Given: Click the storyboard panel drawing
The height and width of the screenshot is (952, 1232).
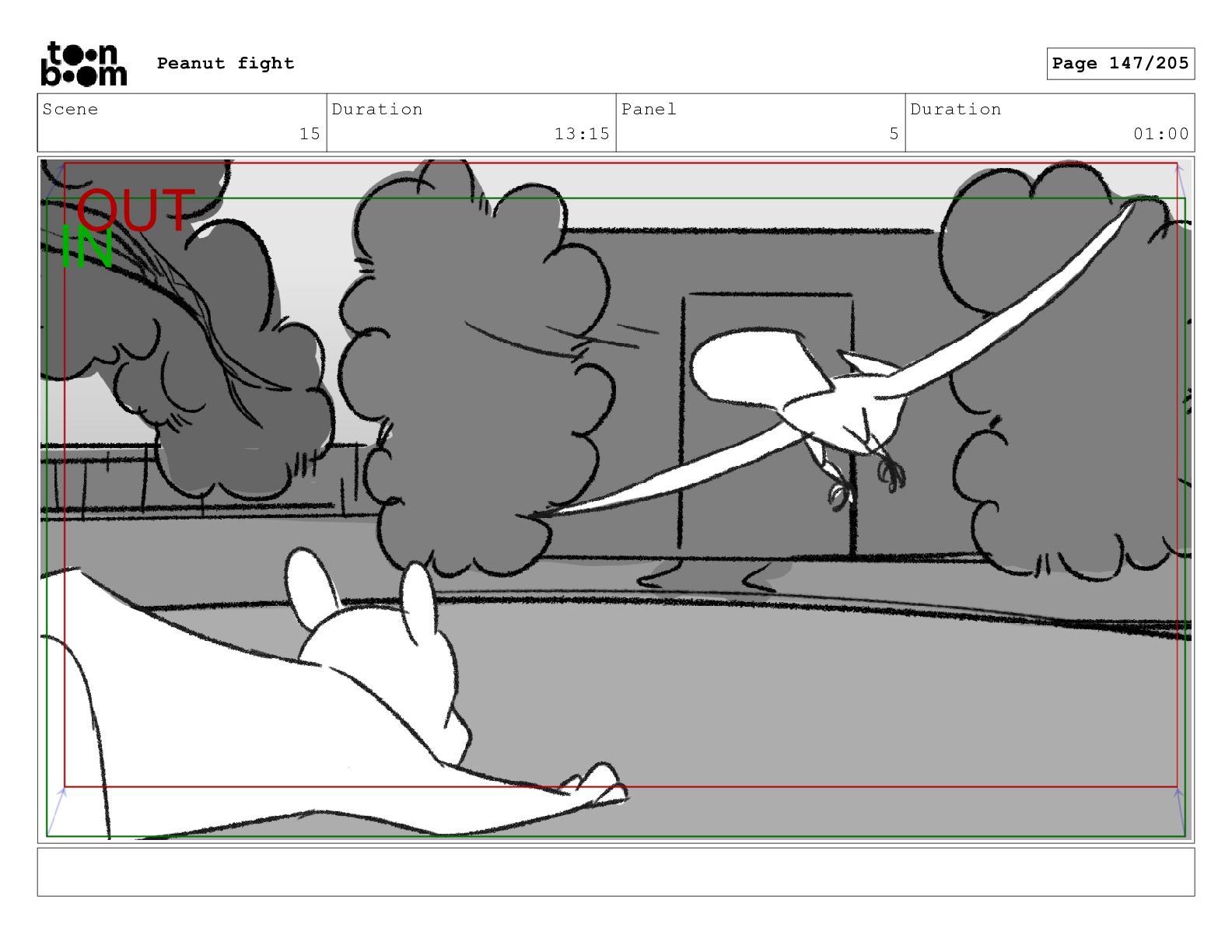Looking at the screenshot, I should pyautogui.click(x=616, y=499).
